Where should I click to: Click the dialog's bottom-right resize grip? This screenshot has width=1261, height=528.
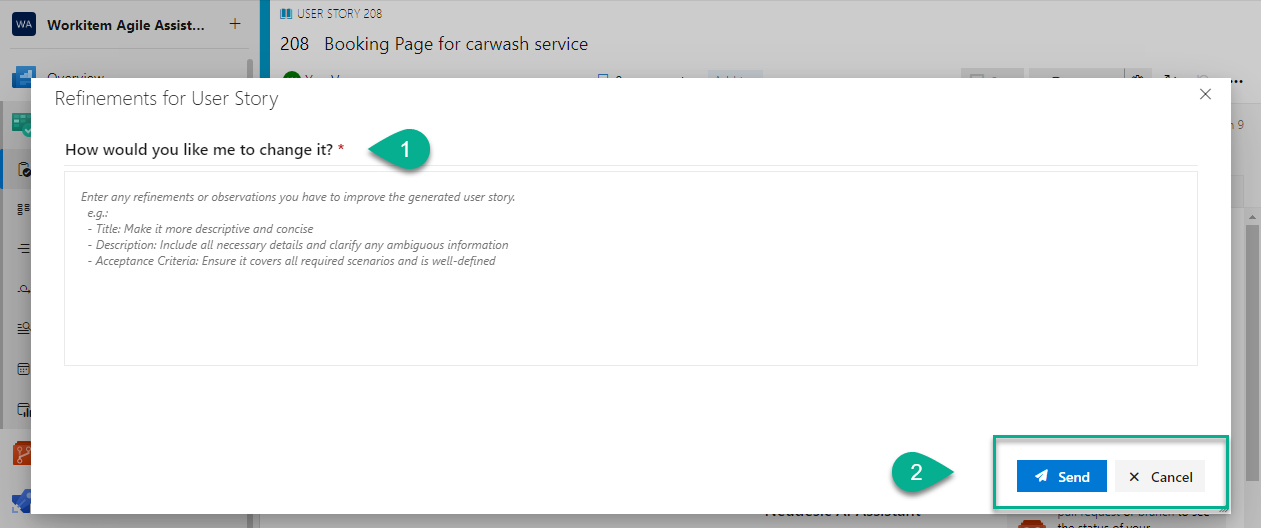1225,508
